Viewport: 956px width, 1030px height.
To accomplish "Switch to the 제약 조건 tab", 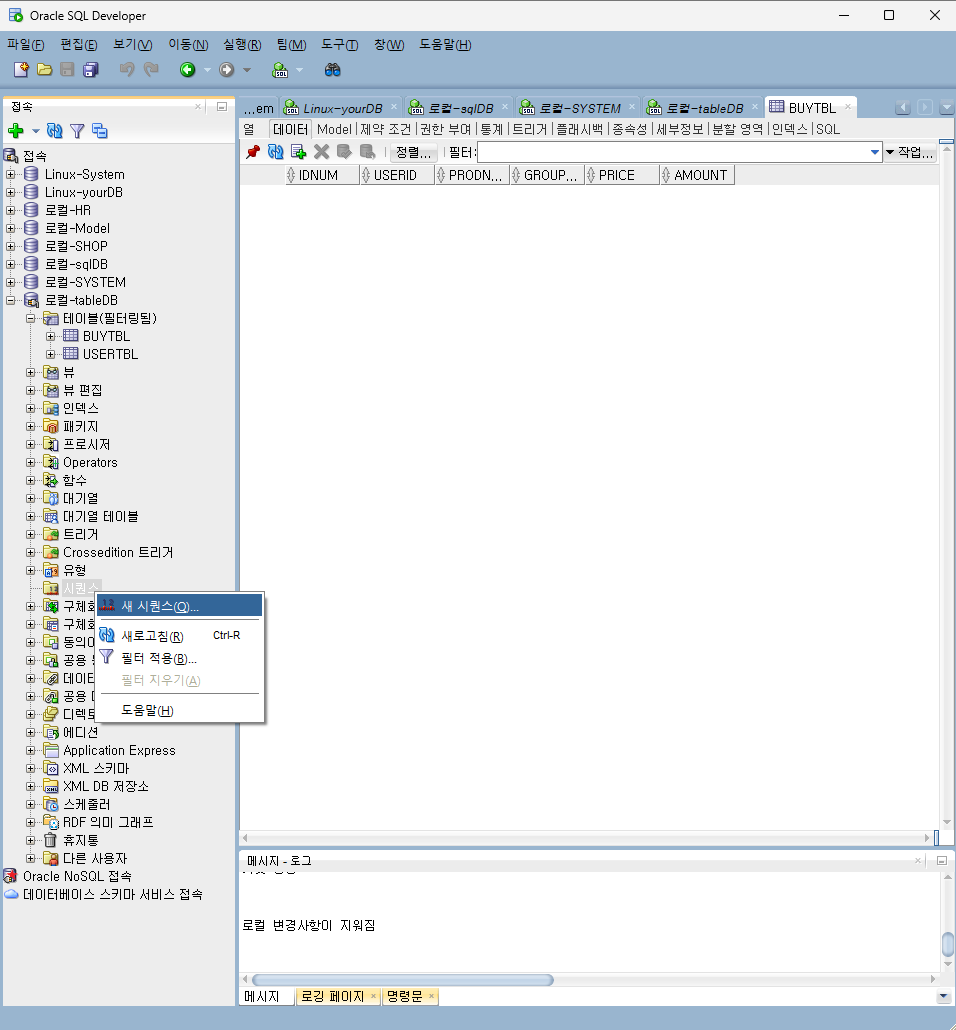I will click(385, 129).
